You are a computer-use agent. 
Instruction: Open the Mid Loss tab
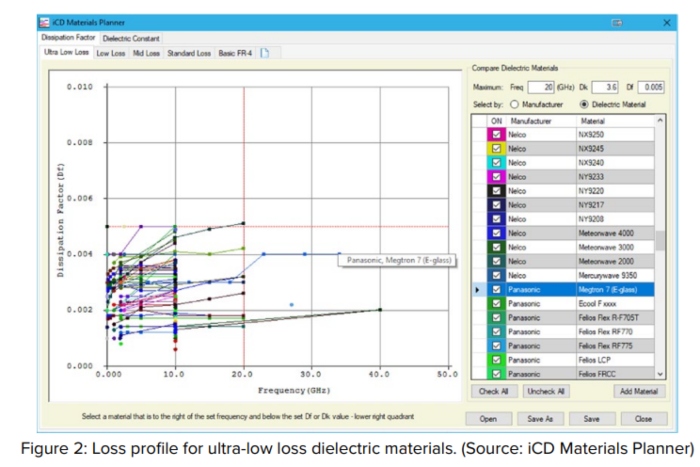pos(146,53)
